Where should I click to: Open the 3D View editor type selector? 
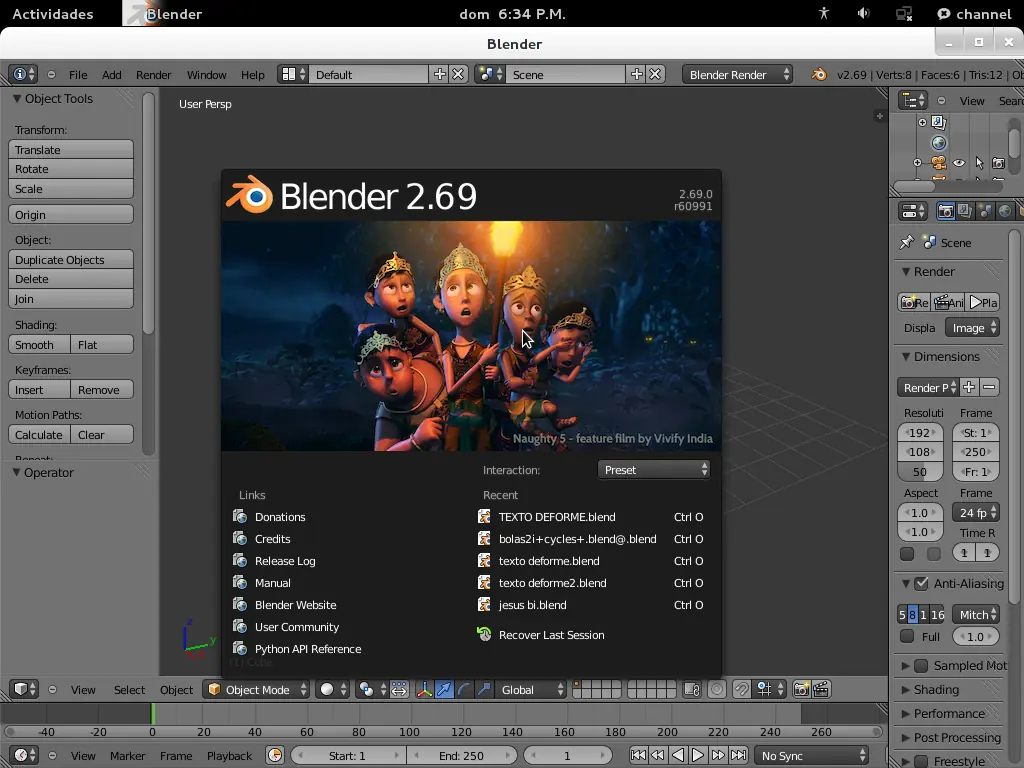(24, 690)
